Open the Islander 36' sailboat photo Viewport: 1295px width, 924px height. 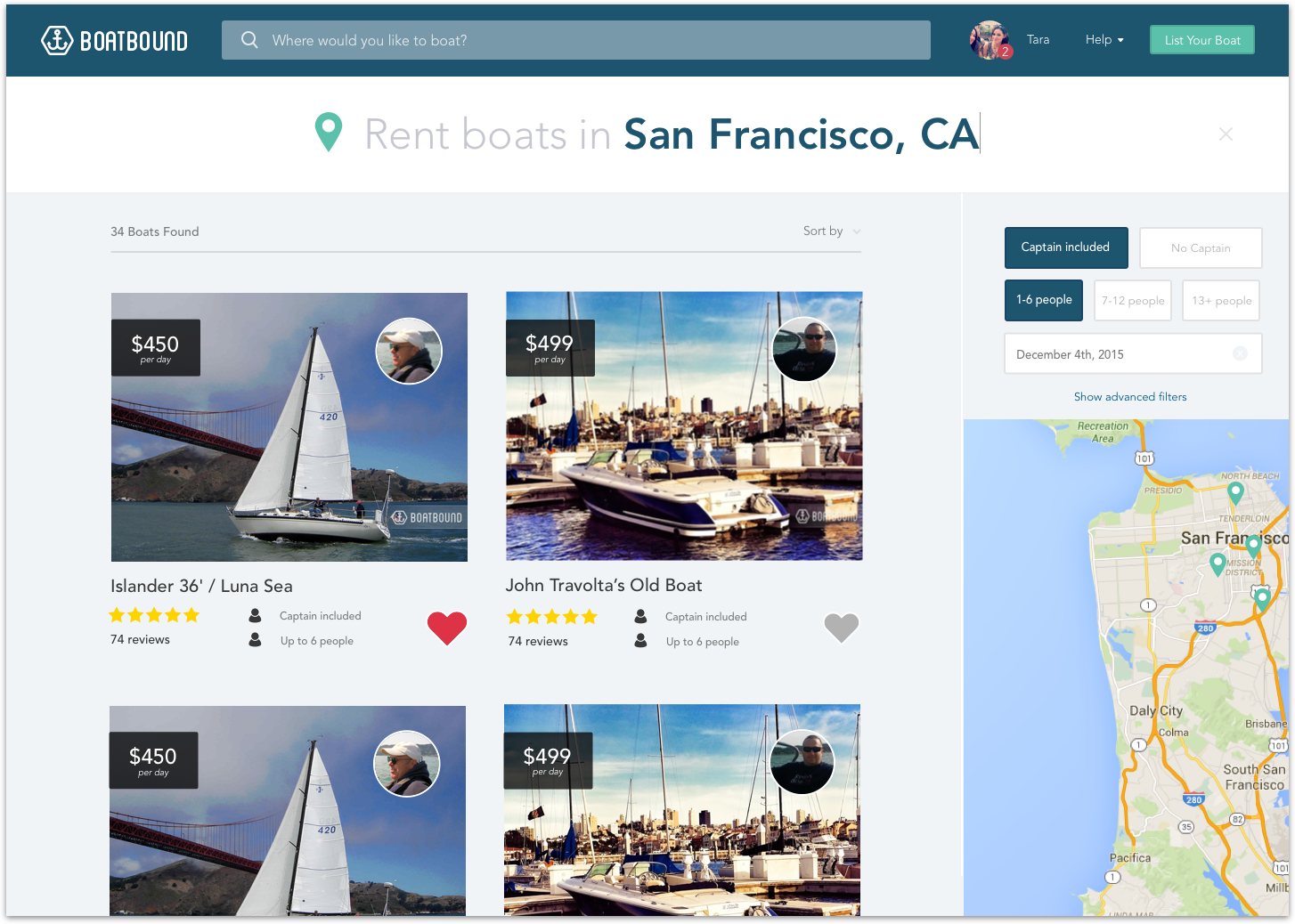point(289,427)
